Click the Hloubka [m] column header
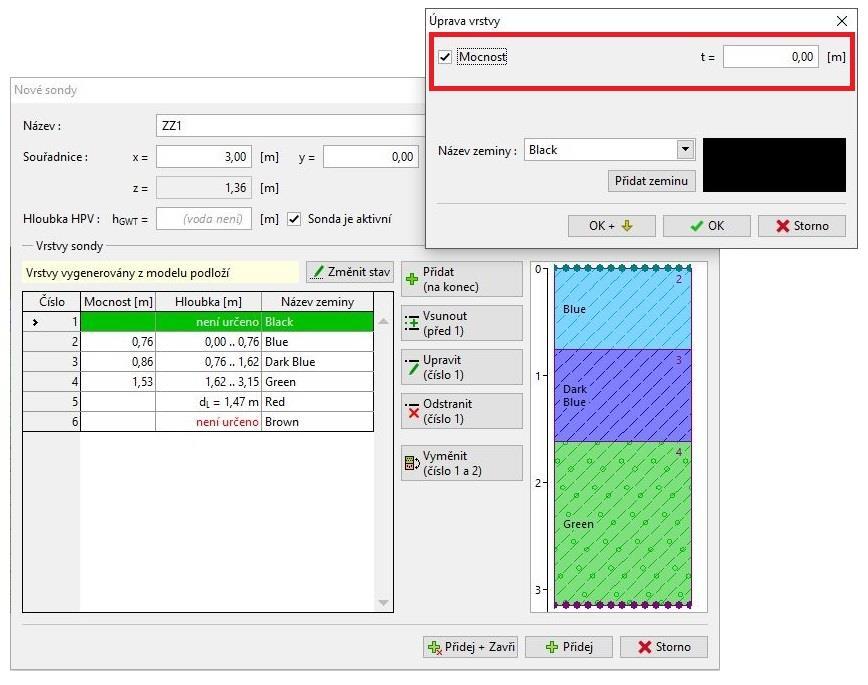The height and width of the screenshot is (685, 868). click(x=209, y=302)
